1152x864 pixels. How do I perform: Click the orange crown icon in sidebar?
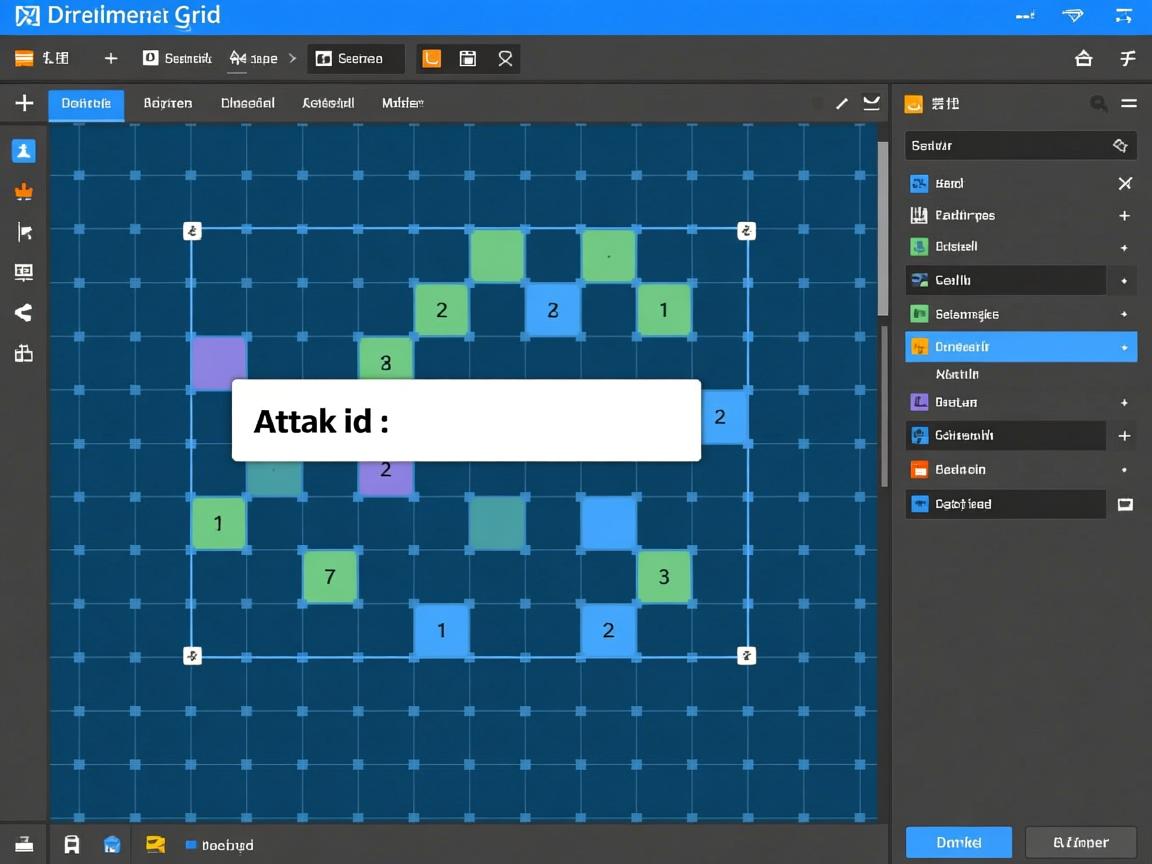pyautogui.click(x=23, y=192)
